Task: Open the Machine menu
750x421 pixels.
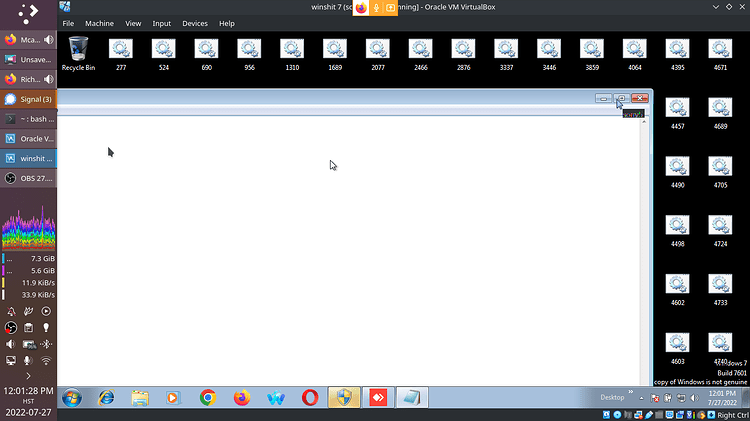Action: pos(99,23)
